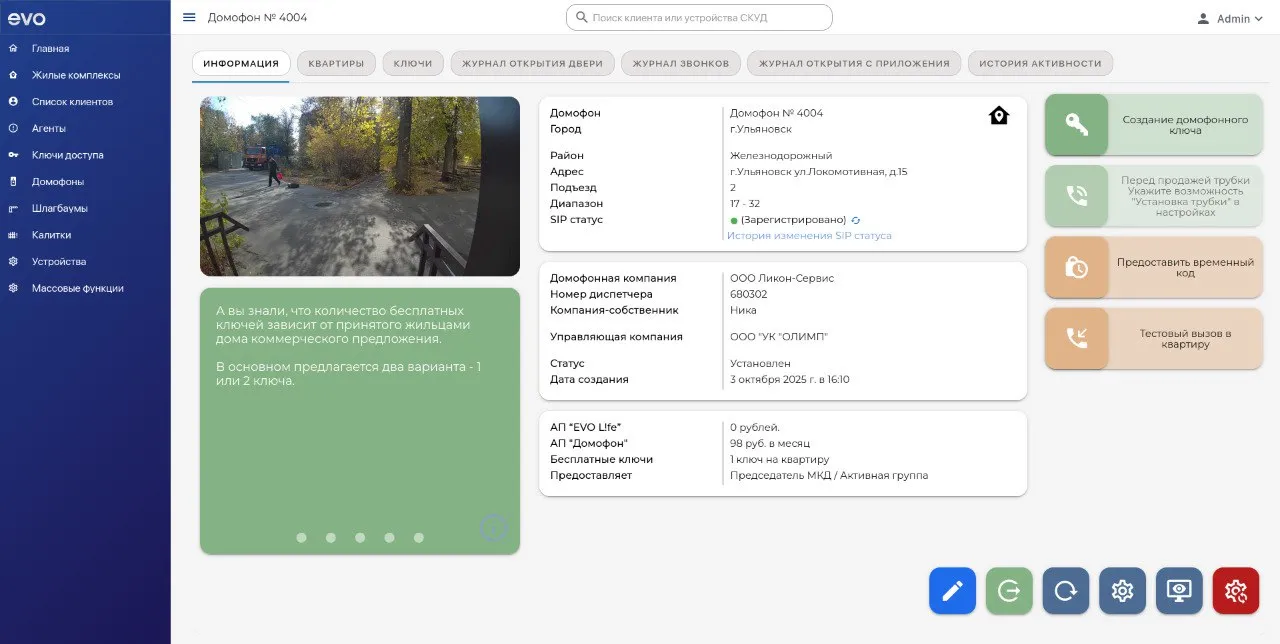Click Предоставить временный код button

(x=1154, y=267)
